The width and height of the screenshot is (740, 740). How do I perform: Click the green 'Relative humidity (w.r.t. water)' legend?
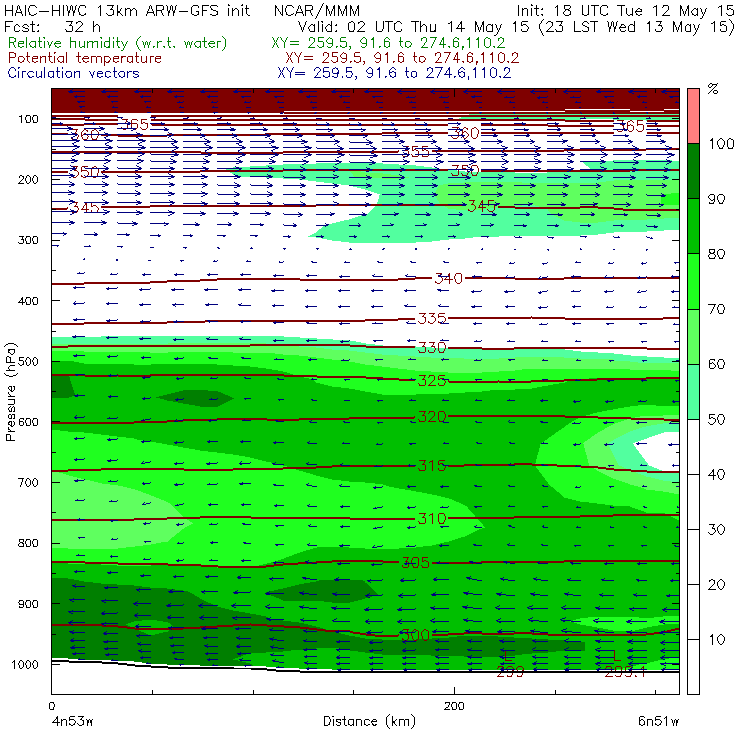pyautogui.click(x=118, y=43)
